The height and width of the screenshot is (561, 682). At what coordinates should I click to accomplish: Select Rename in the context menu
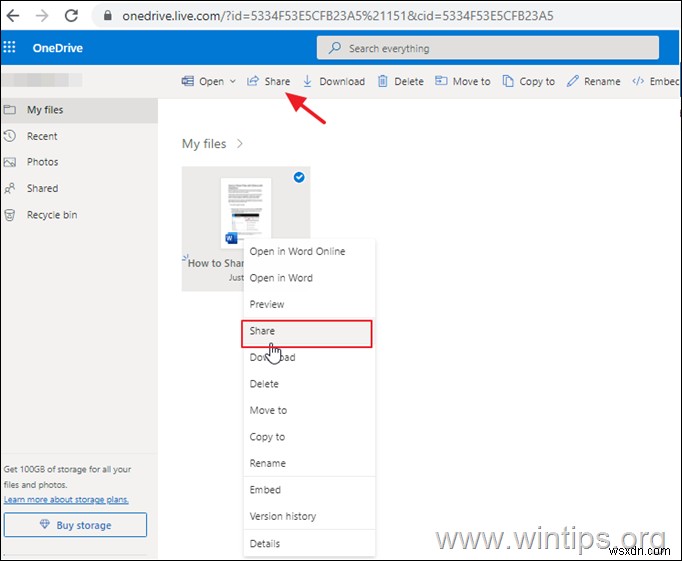309,463
